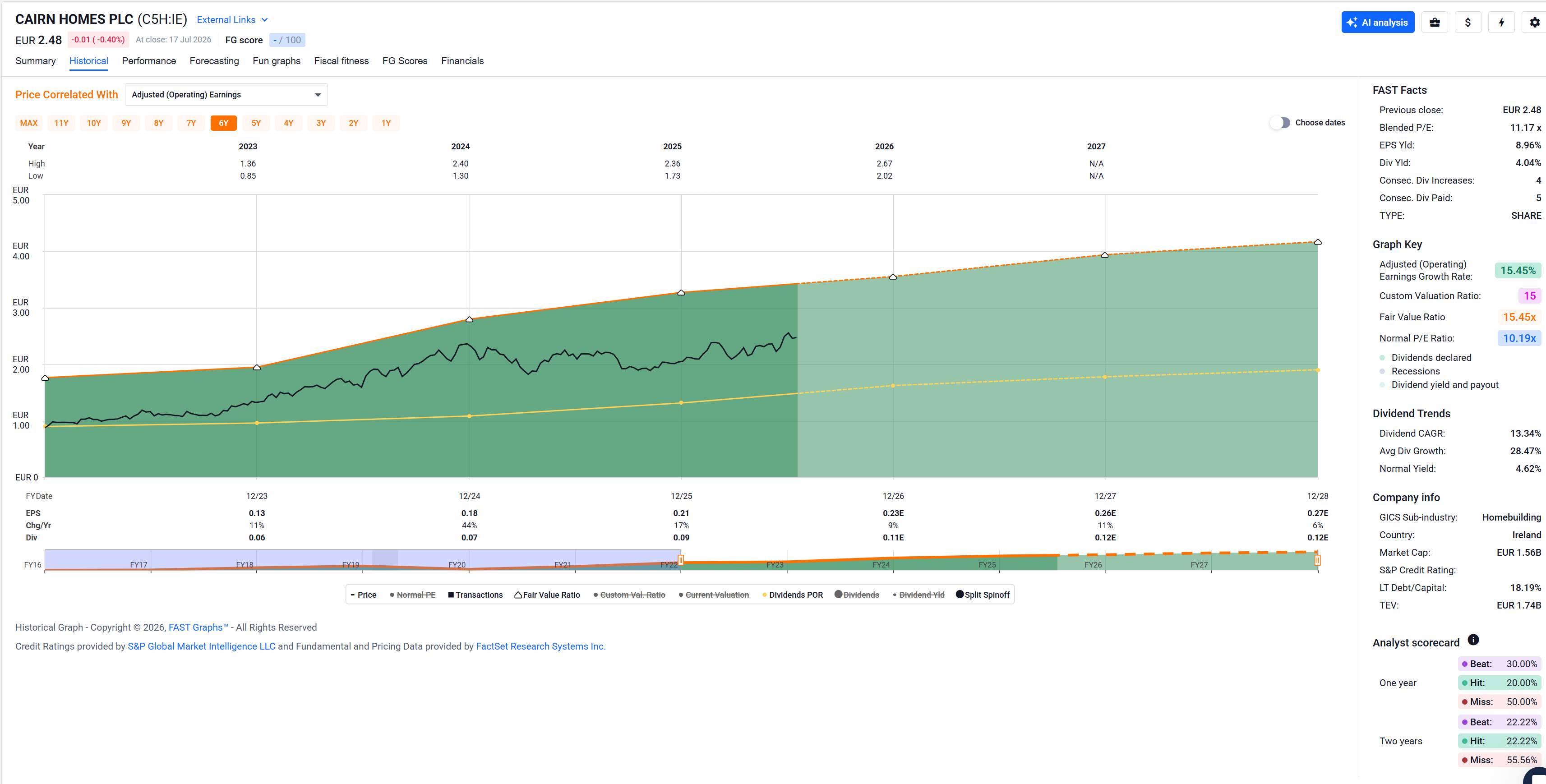Select the 8Y time range
Image resolution: width=1546 pixels, height=784 pixels.
158,123
